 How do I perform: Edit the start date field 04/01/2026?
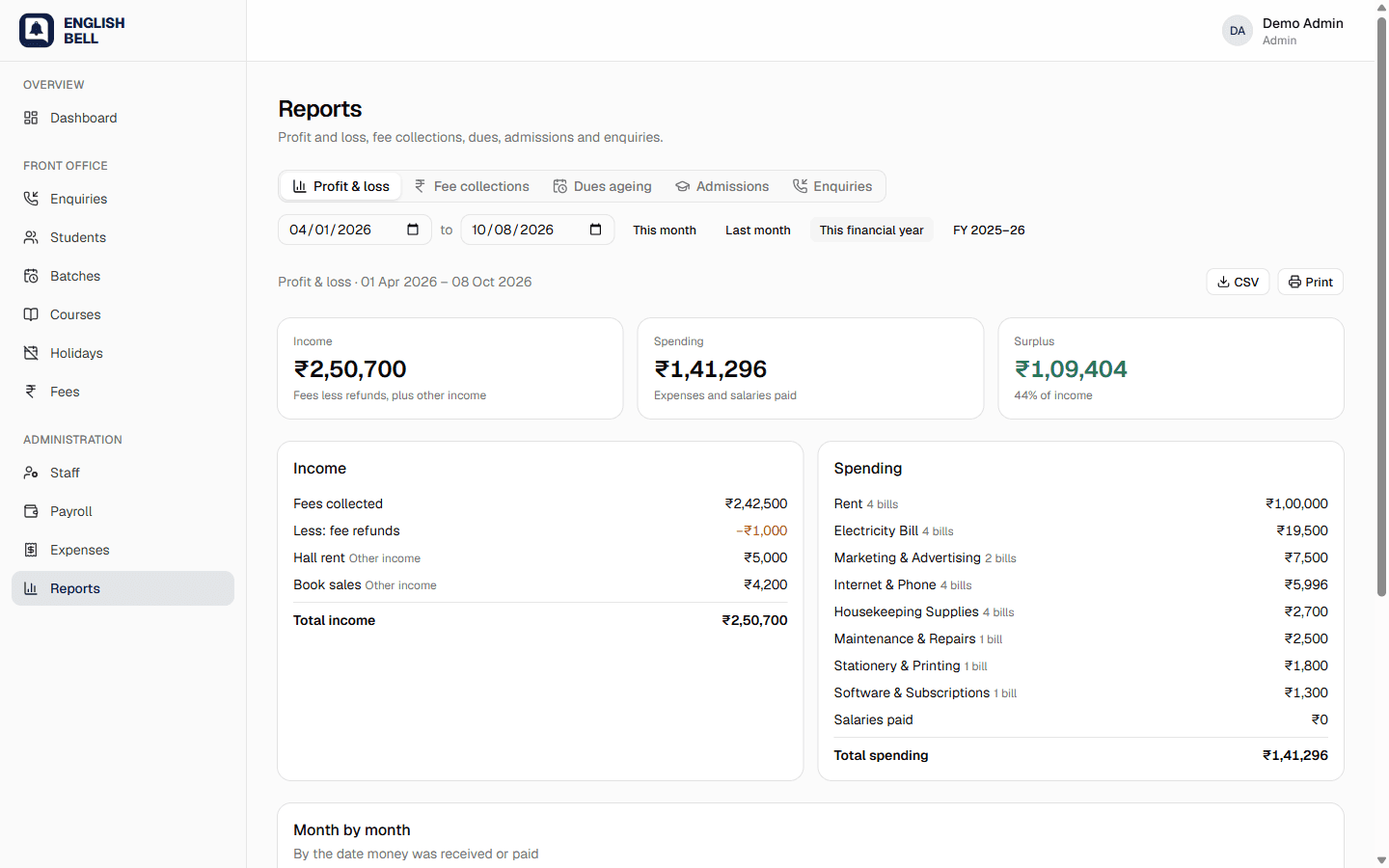pyautogui.click(x=355, y=230)
